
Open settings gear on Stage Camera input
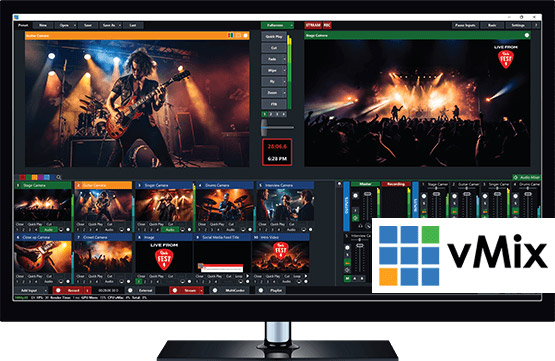tap(68, 230)
